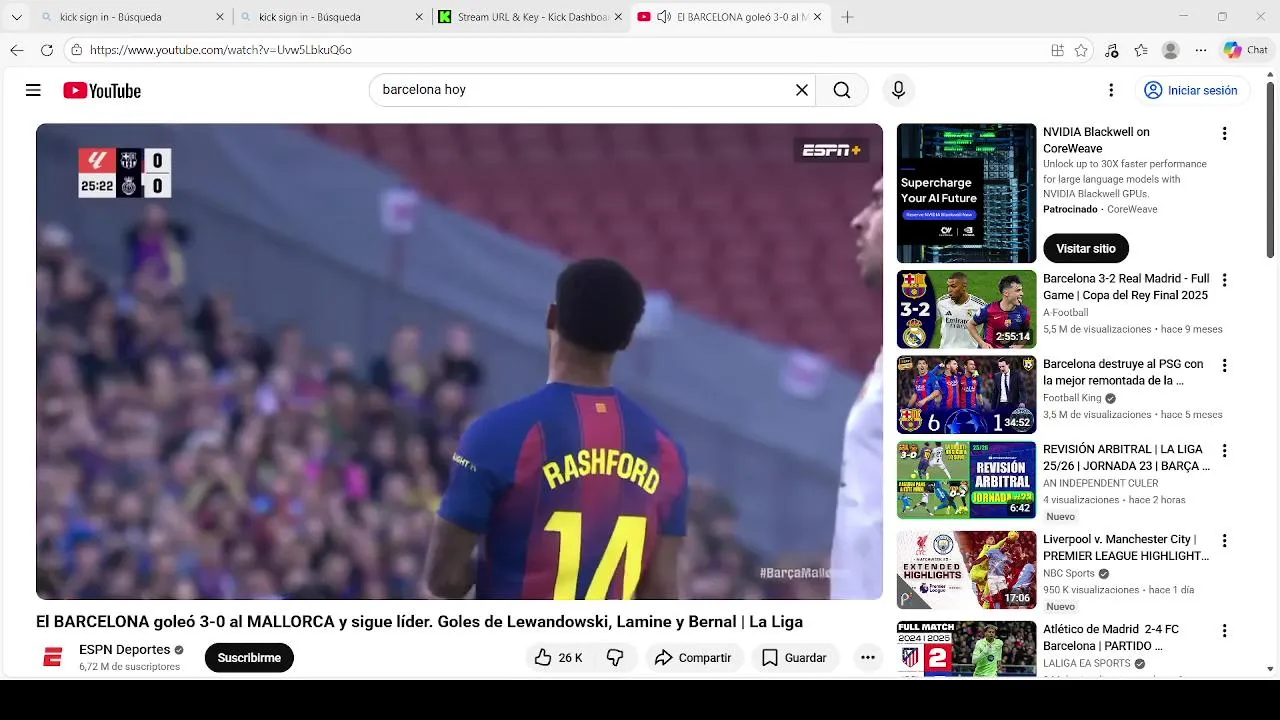
Task: Open more actions ellipsis under video
Action: point(868,657)
